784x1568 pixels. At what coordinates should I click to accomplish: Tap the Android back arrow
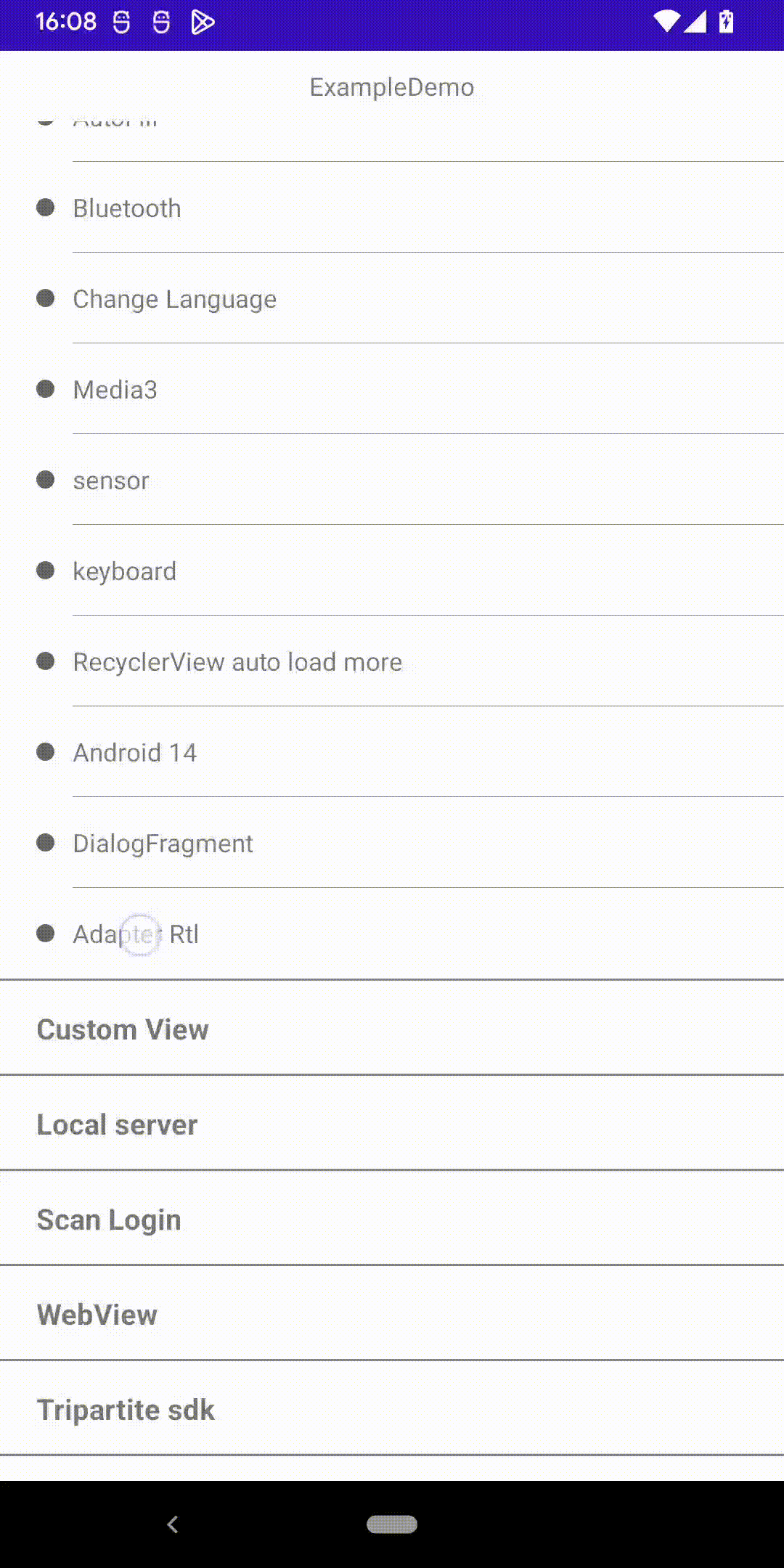[173, 1524]
